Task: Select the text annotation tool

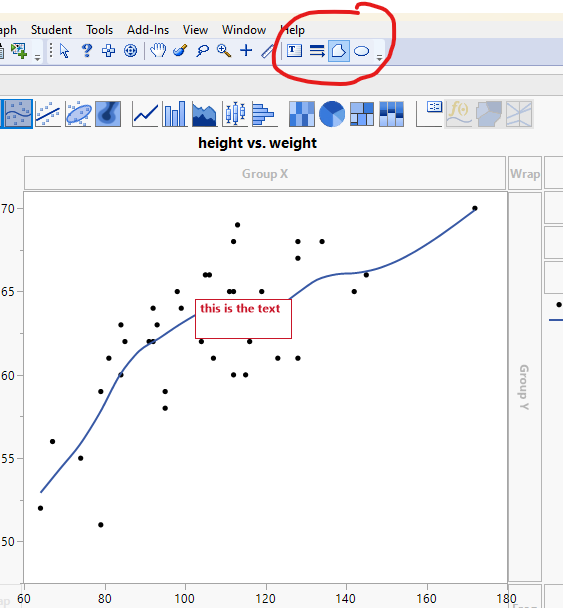Action: point(294,51)
